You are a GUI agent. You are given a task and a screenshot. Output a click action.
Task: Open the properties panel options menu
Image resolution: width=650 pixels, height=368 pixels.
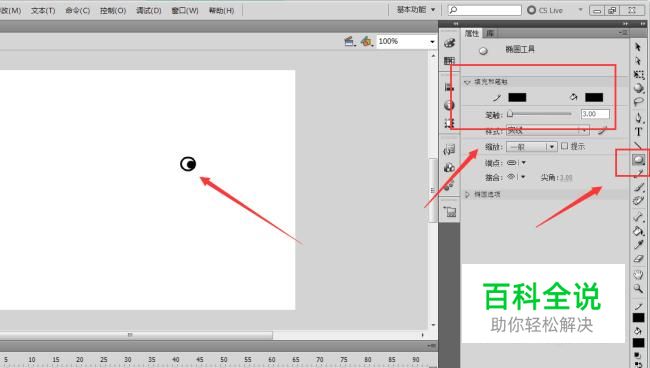pos(623,32)
